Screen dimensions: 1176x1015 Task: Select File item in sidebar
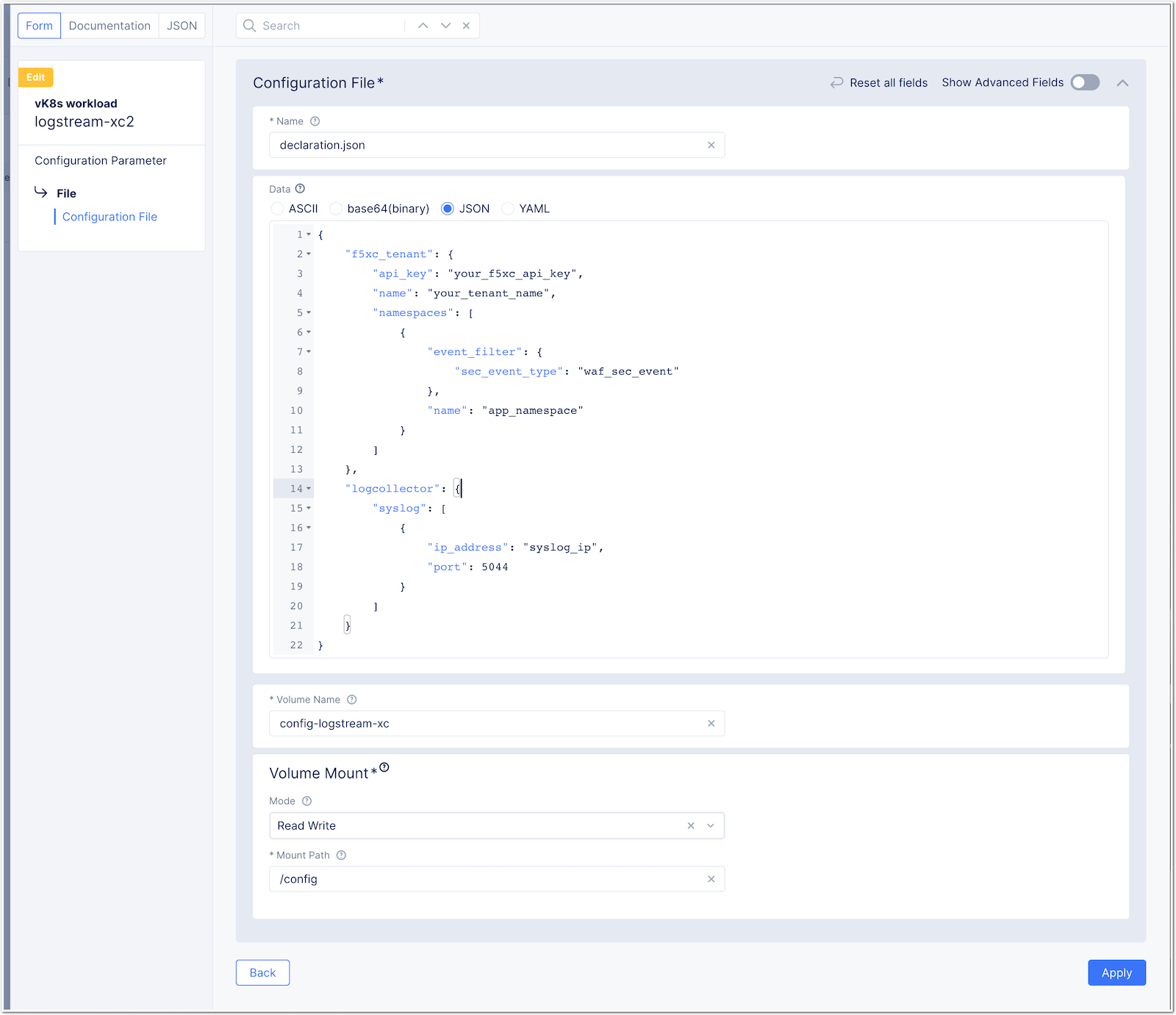pos(66,193)
